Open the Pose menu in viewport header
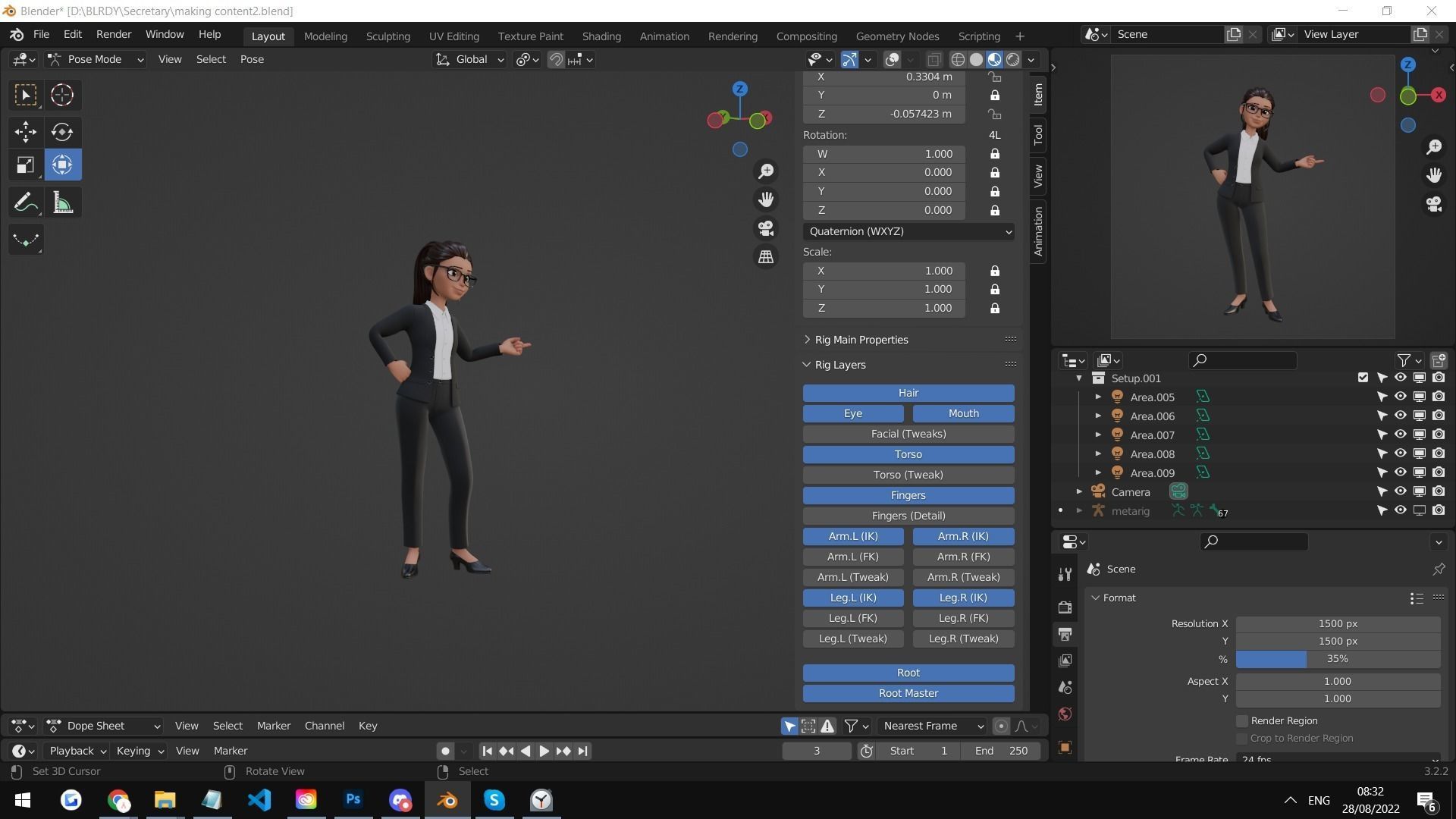Screen dimensions: 1456x819 pos(252,59)
